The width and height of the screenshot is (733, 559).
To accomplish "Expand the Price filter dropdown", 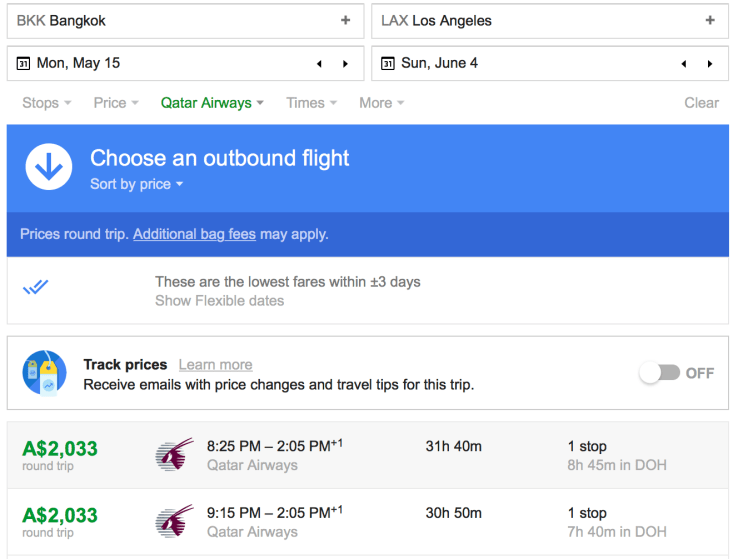I will click(x=117, y=103).
